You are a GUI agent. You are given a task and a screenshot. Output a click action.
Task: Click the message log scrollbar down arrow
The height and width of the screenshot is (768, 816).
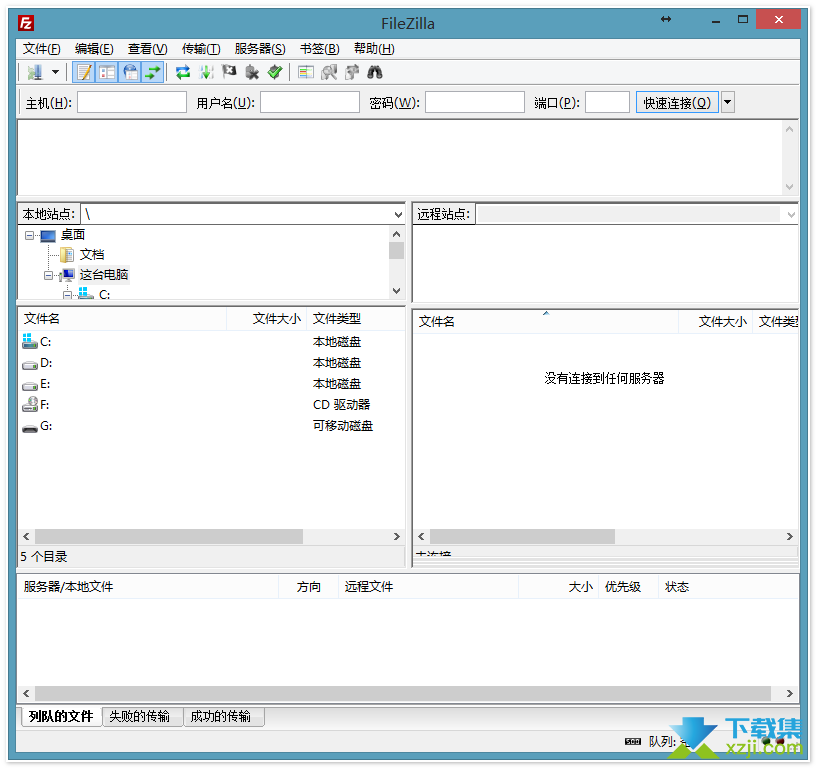789,187
